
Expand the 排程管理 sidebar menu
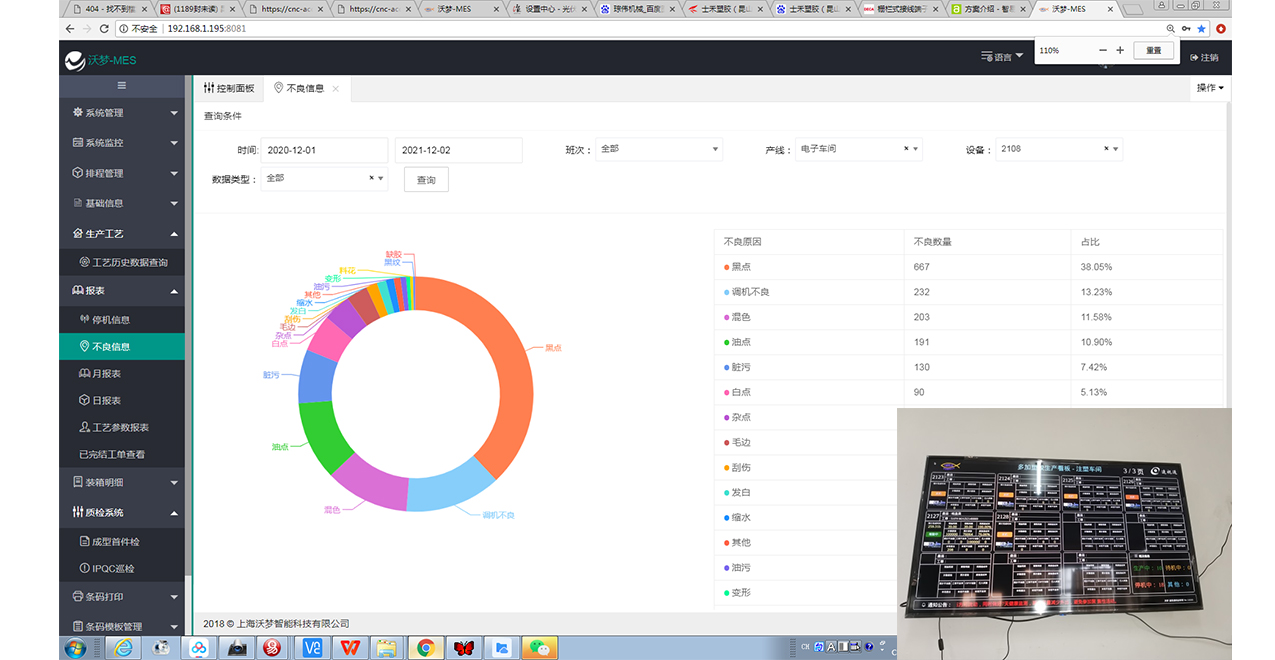(x=122, y=173)
